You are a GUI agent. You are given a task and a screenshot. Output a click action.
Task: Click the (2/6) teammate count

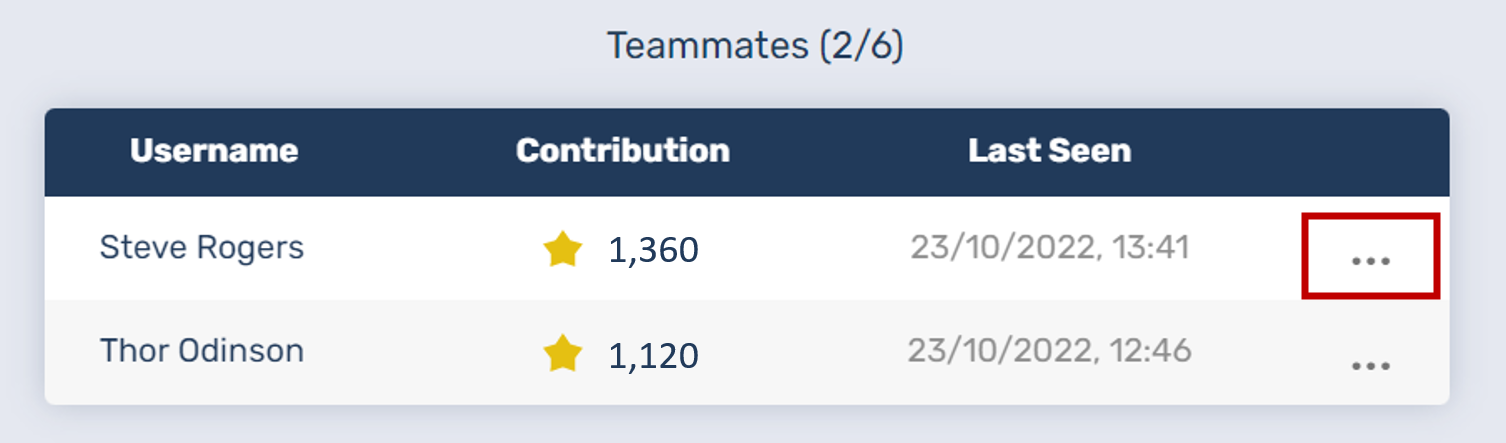[861, 46]
